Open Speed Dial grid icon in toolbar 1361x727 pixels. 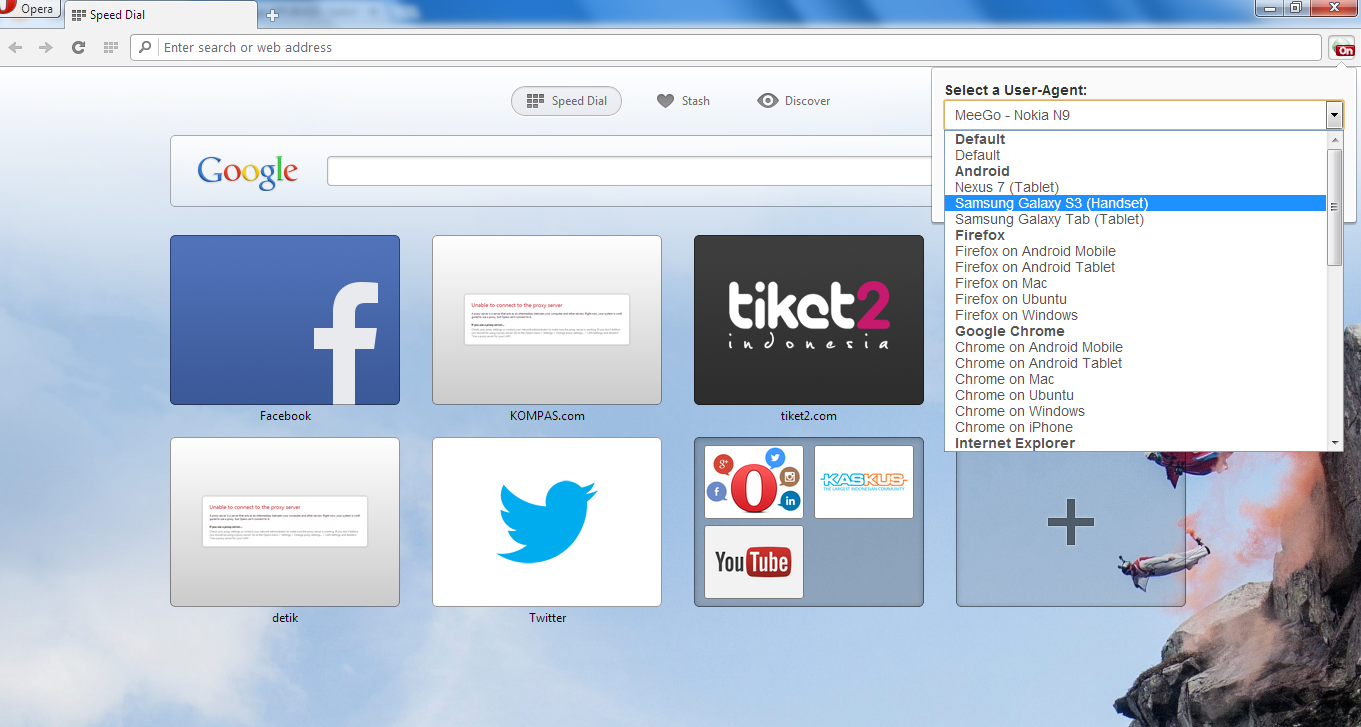110,47
